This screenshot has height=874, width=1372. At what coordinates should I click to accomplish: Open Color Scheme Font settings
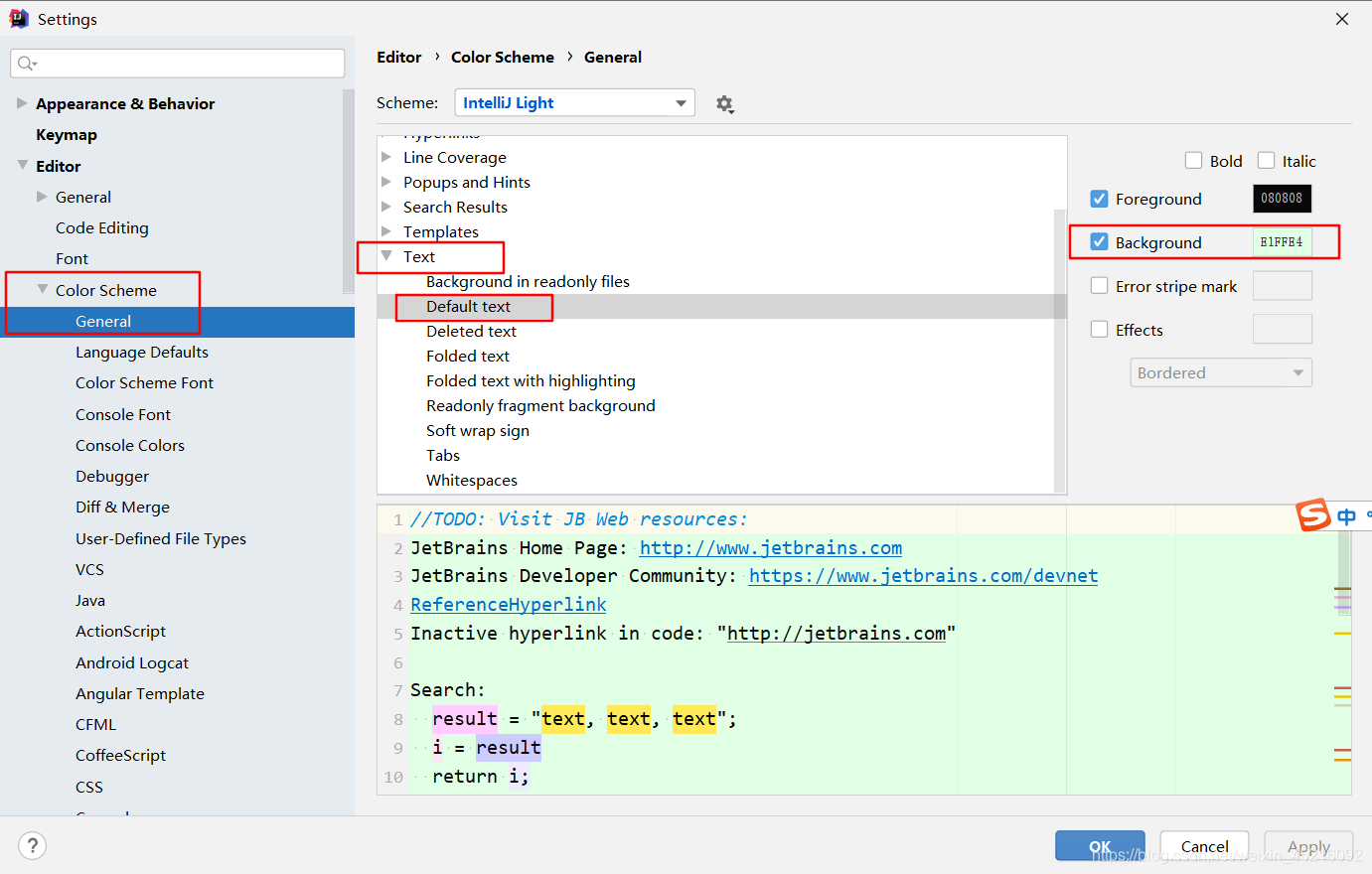click(x=144, y=382)
